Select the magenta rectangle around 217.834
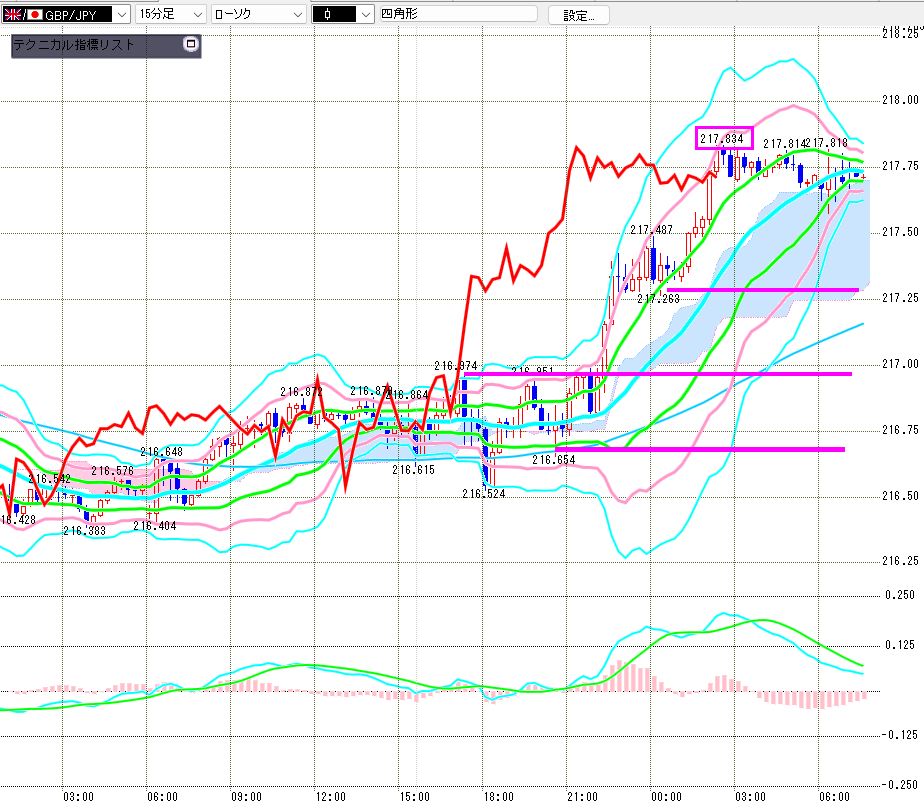Image resolution: width=924 pixels, height=805 pixels. coord(724,138)
